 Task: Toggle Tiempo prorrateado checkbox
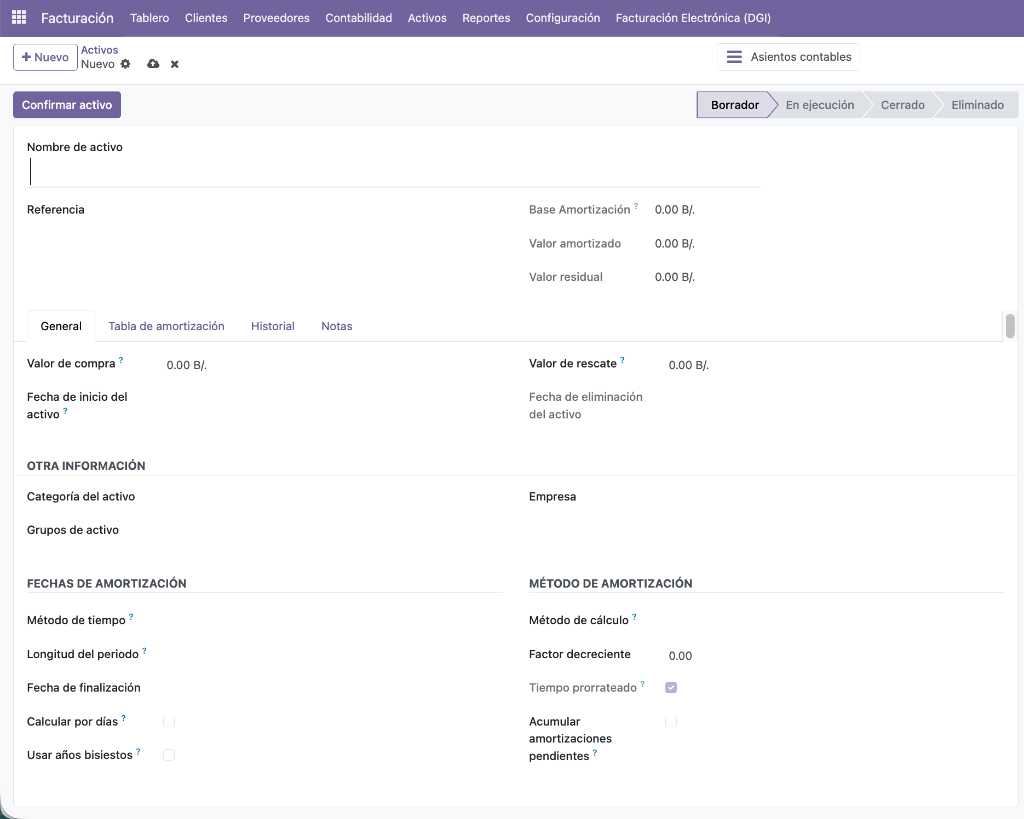pos(671,687)
